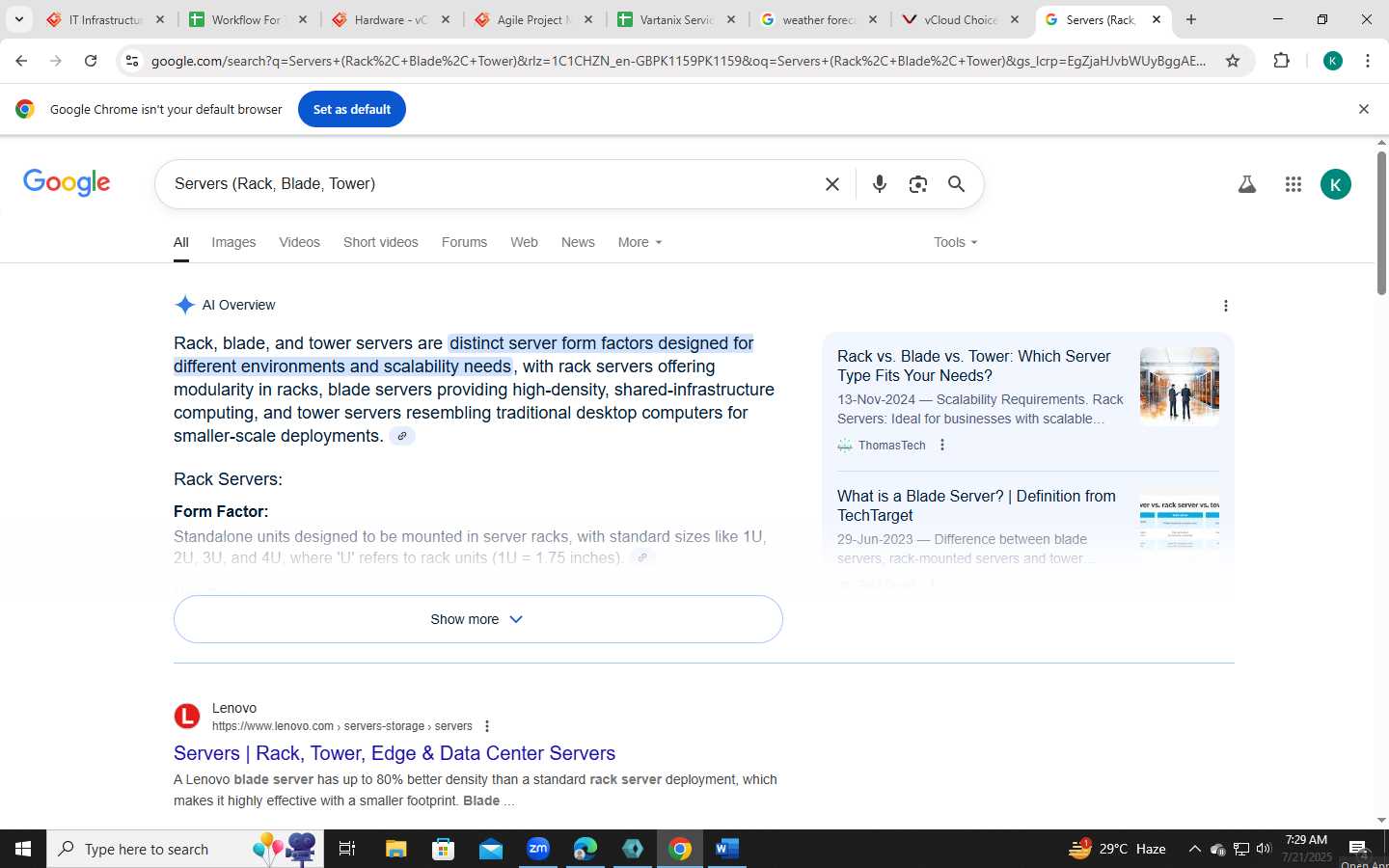This screenshot has height=868, width=1389.
Task: Select the Videos search filter
Action: tap(299, 242)
